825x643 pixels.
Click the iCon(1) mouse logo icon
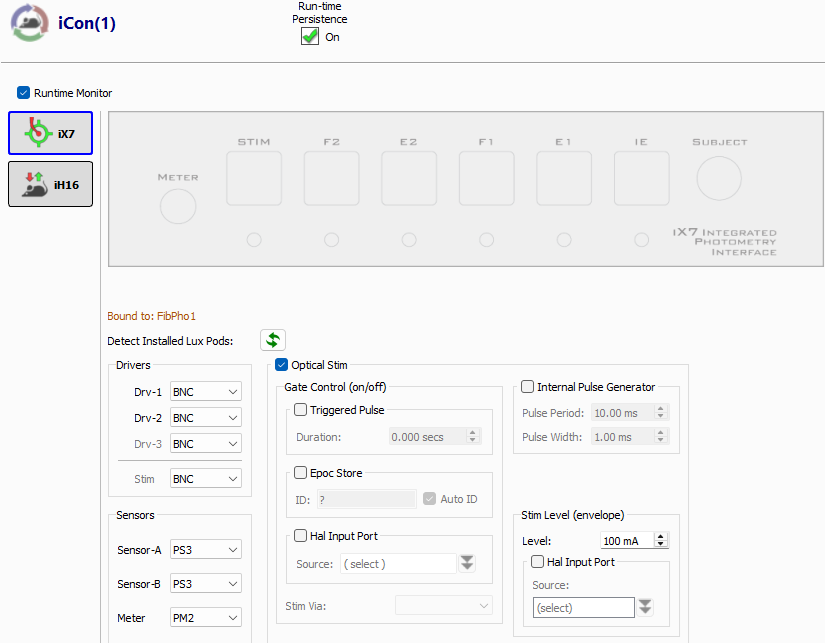29,23
